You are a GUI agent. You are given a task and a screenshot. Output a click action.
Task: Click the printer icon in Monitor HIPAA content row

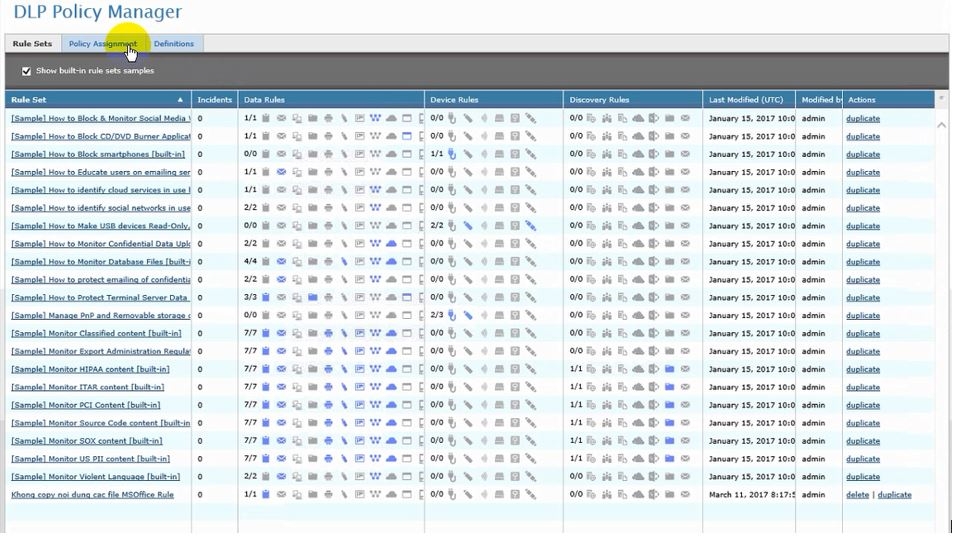(328, 370)
